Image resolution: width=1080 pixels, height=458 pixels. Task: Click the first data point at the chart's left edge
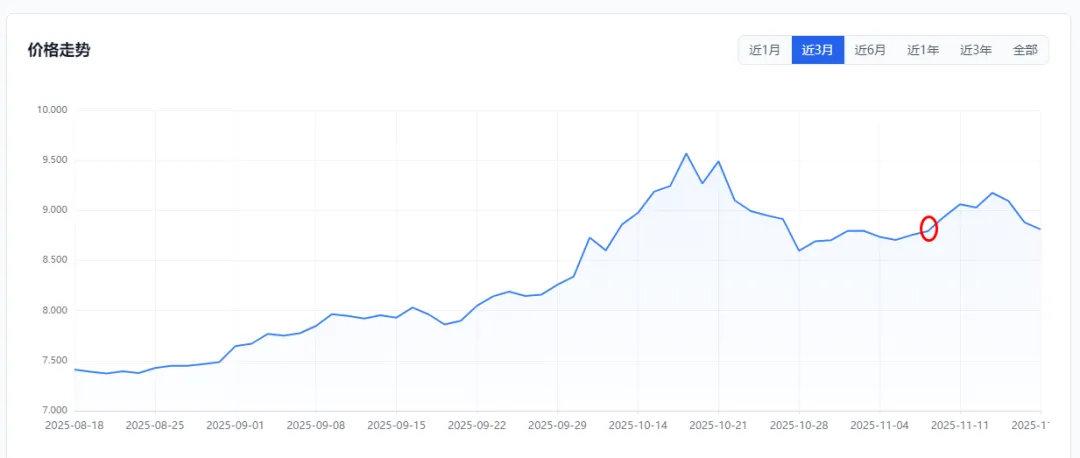75,369
